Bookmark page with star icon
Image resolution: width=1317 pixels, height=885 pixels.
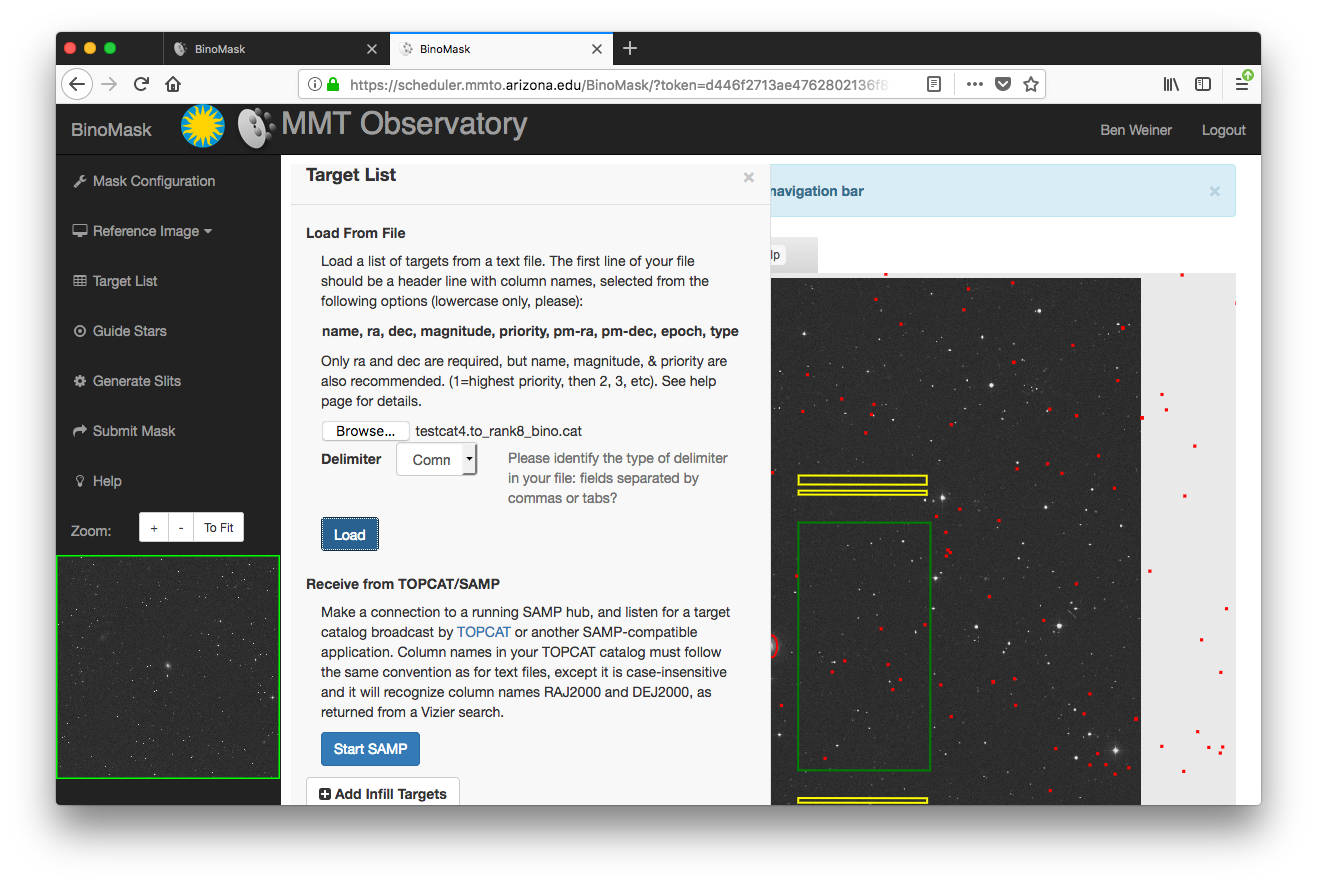pyautogui.click(x=1031, y=84)
